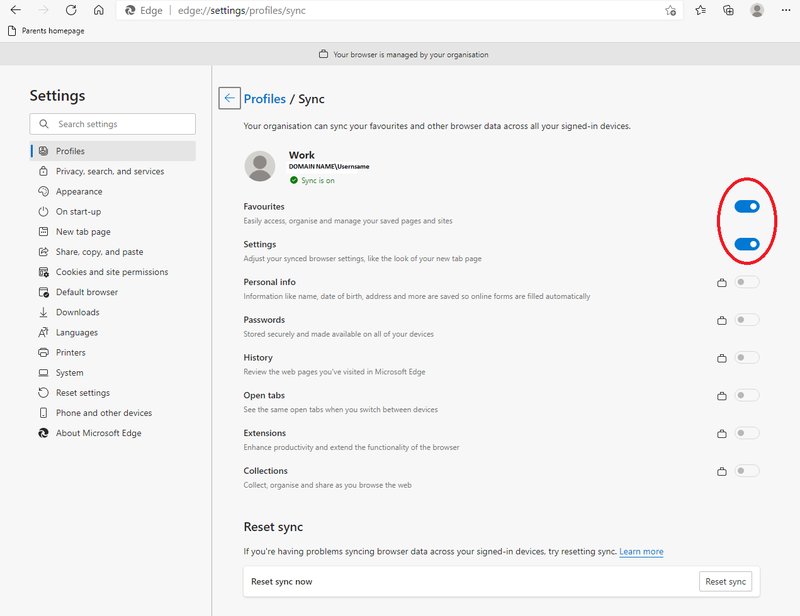
Task: Click the back arrow to return to Profiles
Action: click(x=229, y=98)
